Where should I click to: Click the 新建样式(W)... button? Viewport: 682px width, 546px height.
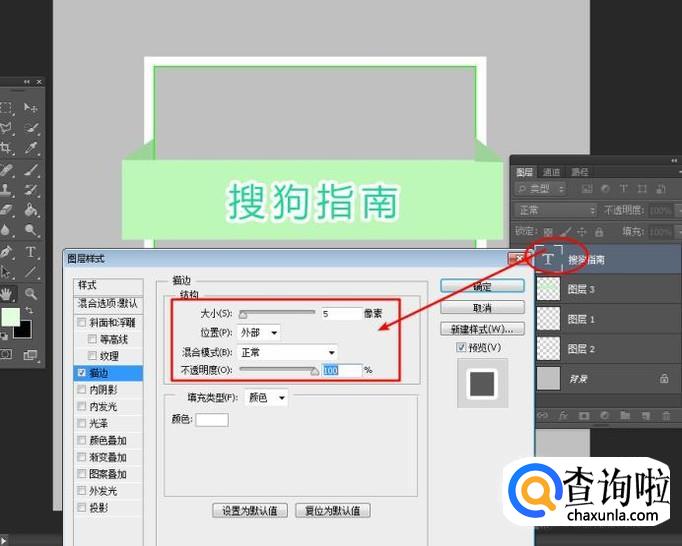(x=482, y=329)
